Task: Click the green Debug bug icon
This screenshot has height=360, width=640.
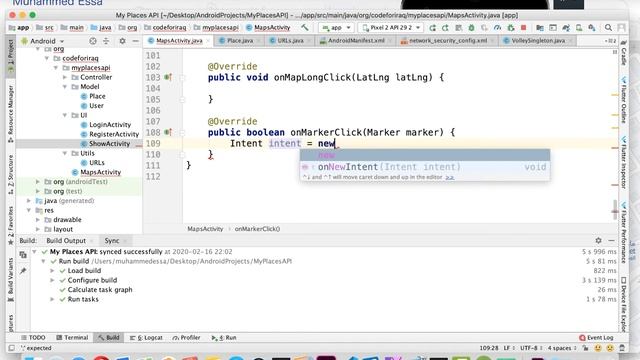Action: [x=471, y=28]
